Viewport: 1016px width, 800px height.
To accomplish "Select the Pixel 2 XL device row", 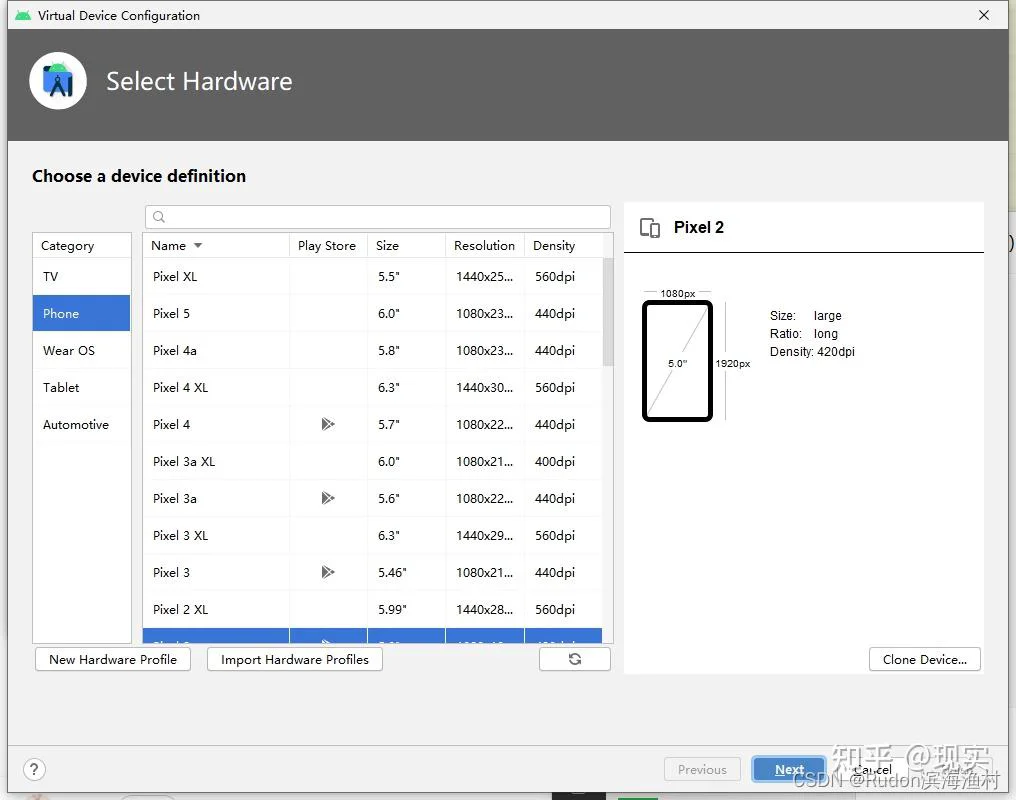I will point(373,609).
